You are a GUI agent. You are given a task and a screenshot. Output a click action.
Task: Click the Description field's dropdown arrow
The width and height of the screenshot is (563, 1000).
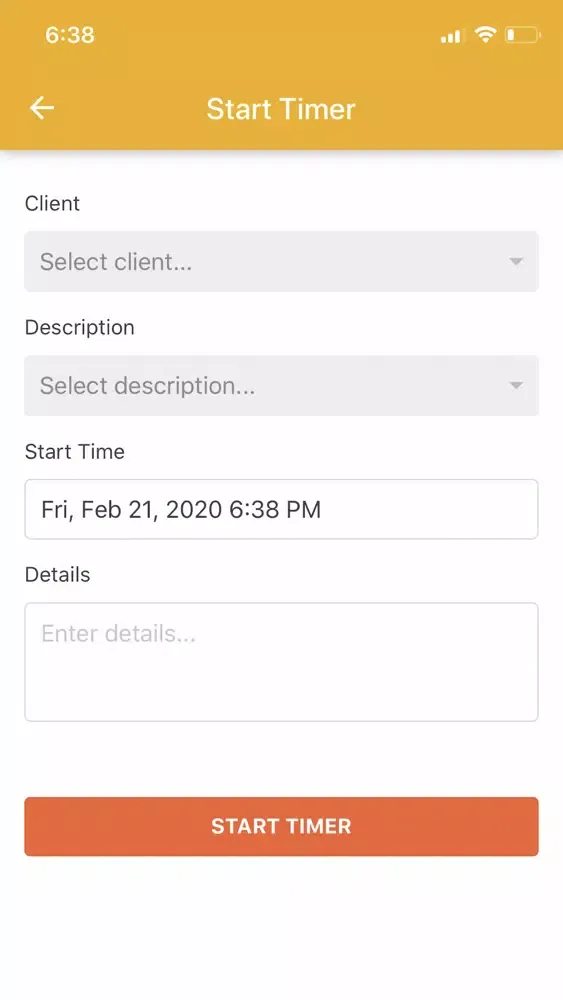point(516,385)
